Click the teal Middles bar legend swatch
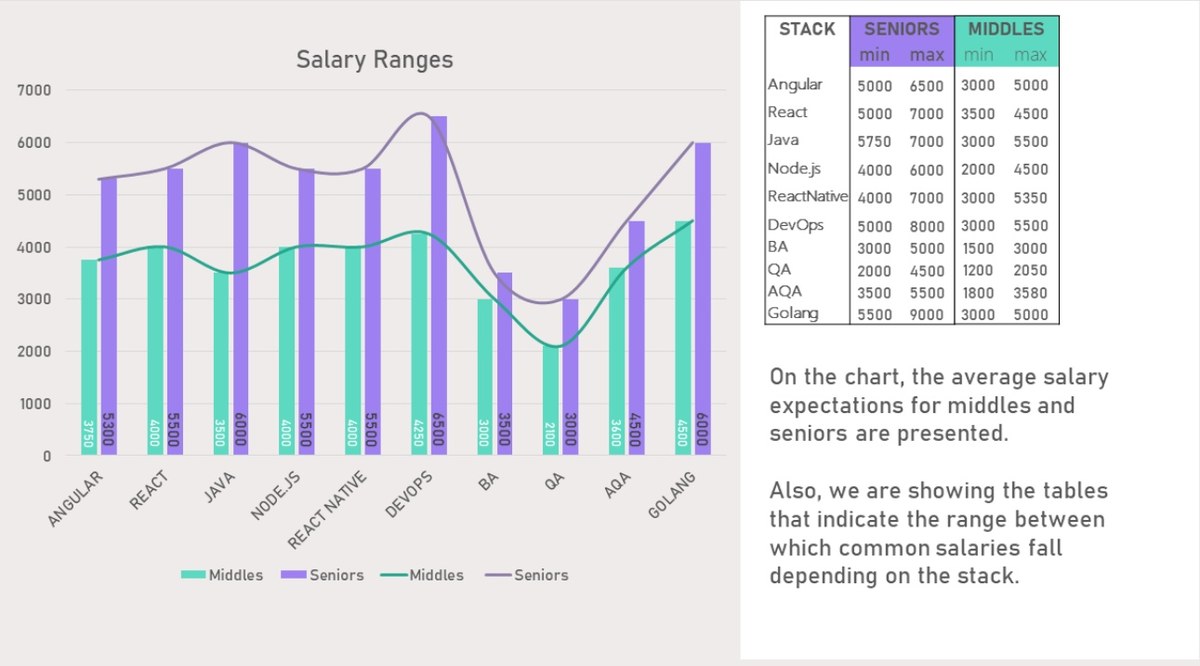The image size is (1200, 666). point(193,575)
